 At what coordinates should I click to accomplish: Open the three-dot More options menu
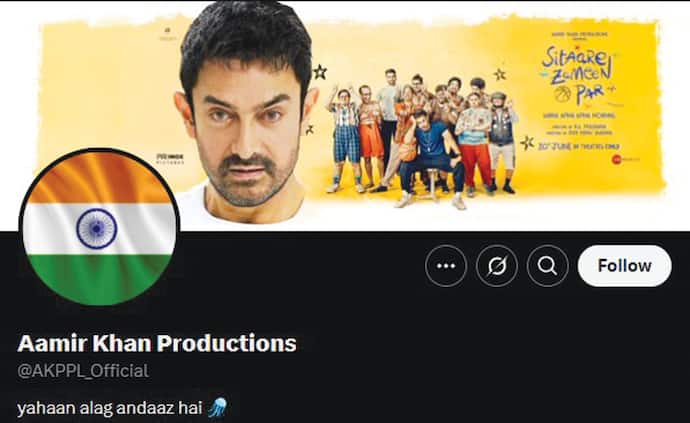click(446, 266)
